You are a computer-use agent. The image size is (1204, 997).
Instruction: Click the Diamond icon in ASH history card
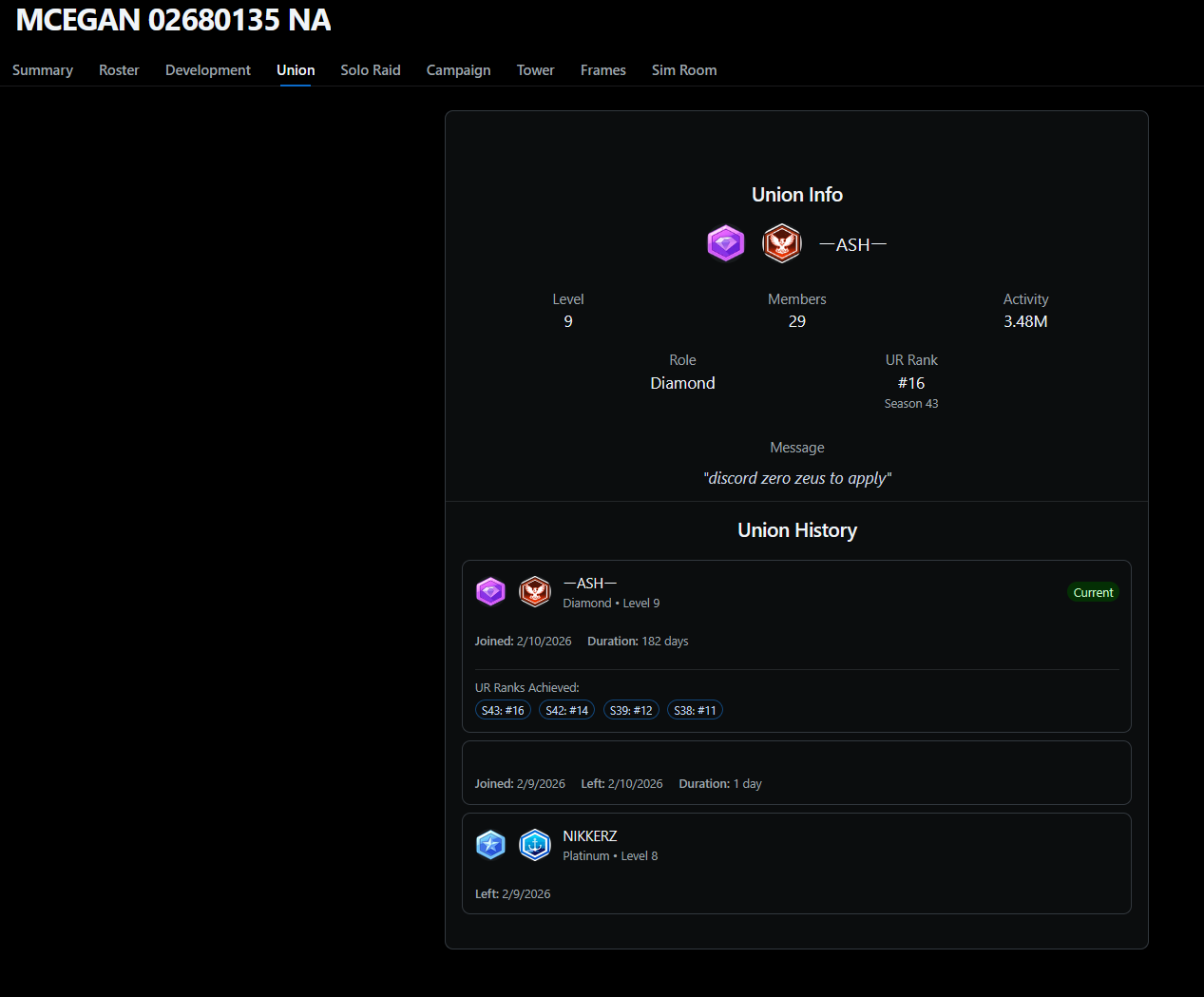490,591
